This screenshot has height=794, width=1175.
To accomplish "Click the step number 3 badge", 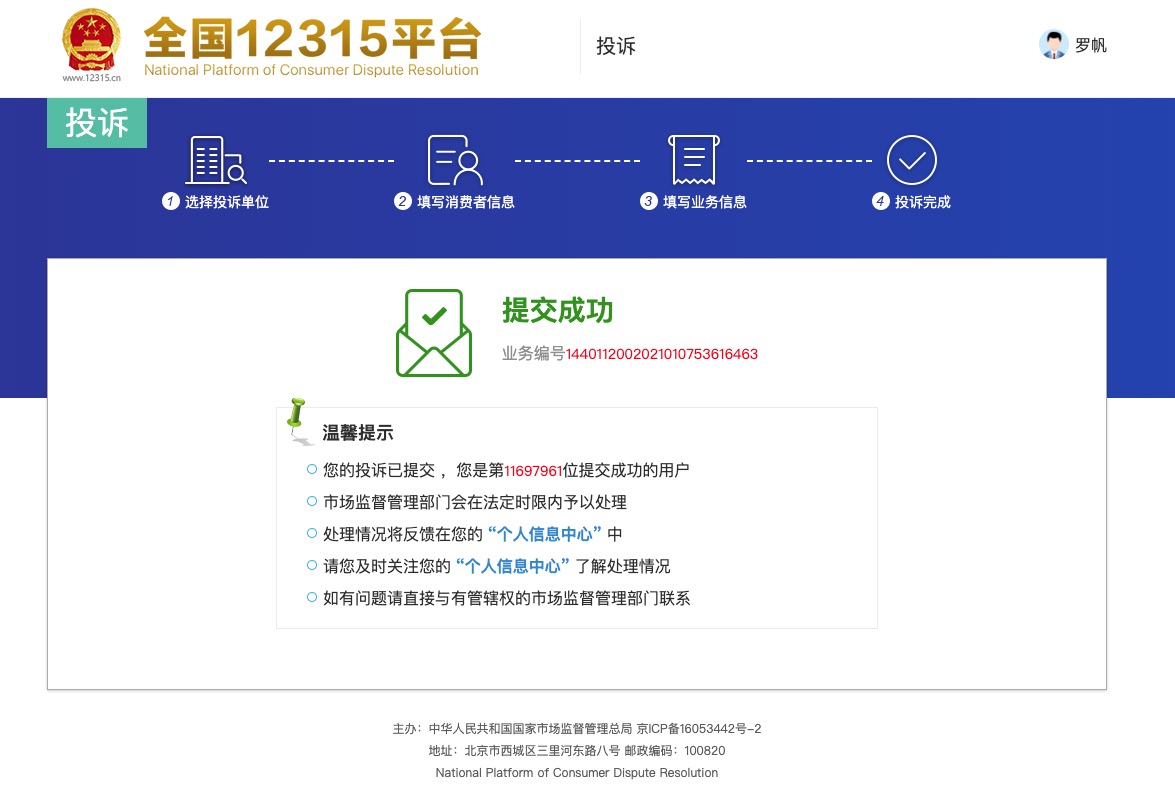I will click(648, 201).
